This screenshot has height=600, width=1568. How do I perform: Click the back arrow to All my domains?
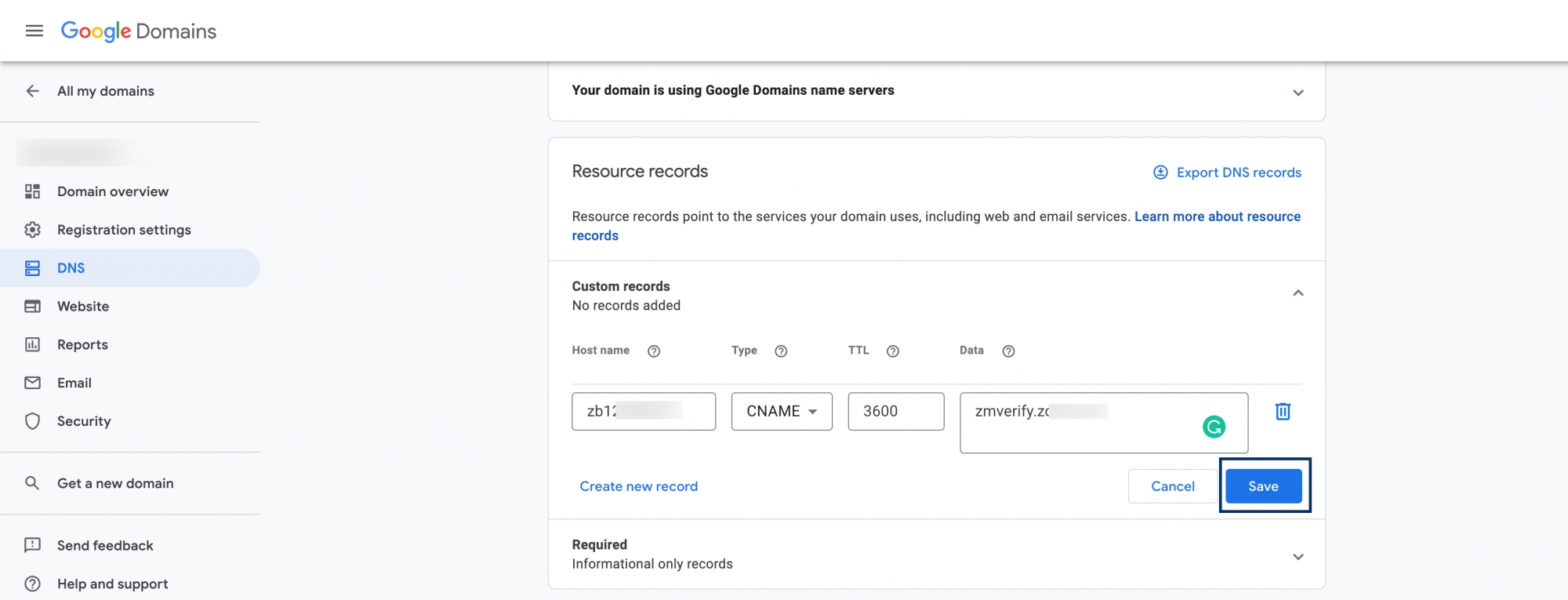(x=32, y=91)
